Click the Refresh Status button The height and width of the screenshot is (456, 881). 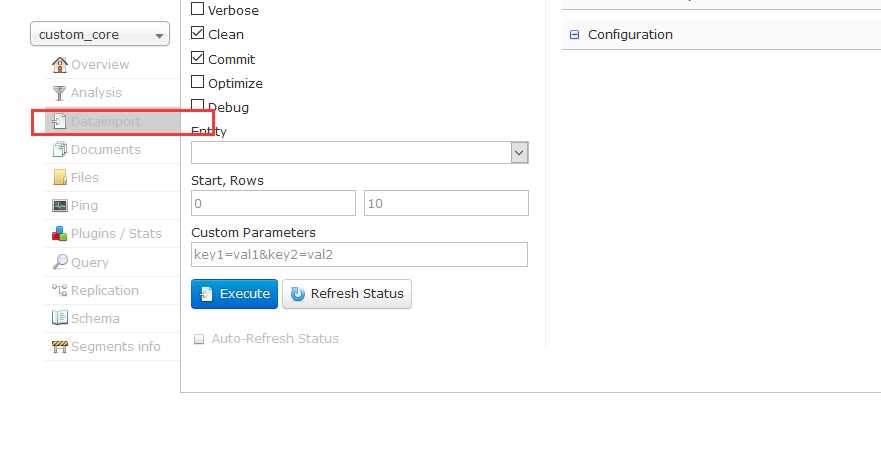pyautogui.click(x=347, y=294)
